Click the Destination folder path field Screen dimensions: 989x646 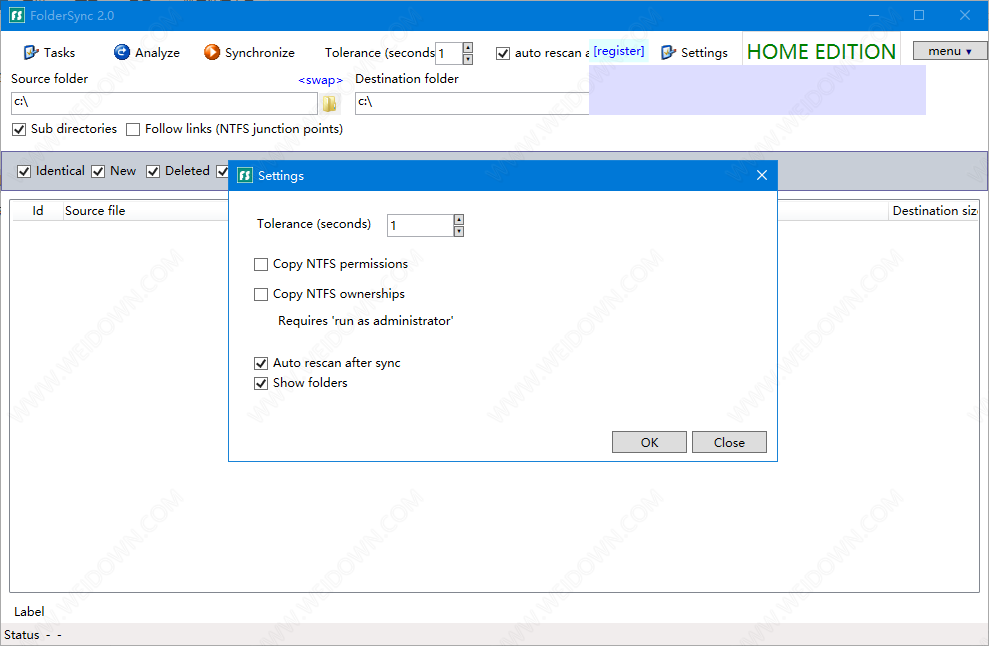[x=472, y=103]
